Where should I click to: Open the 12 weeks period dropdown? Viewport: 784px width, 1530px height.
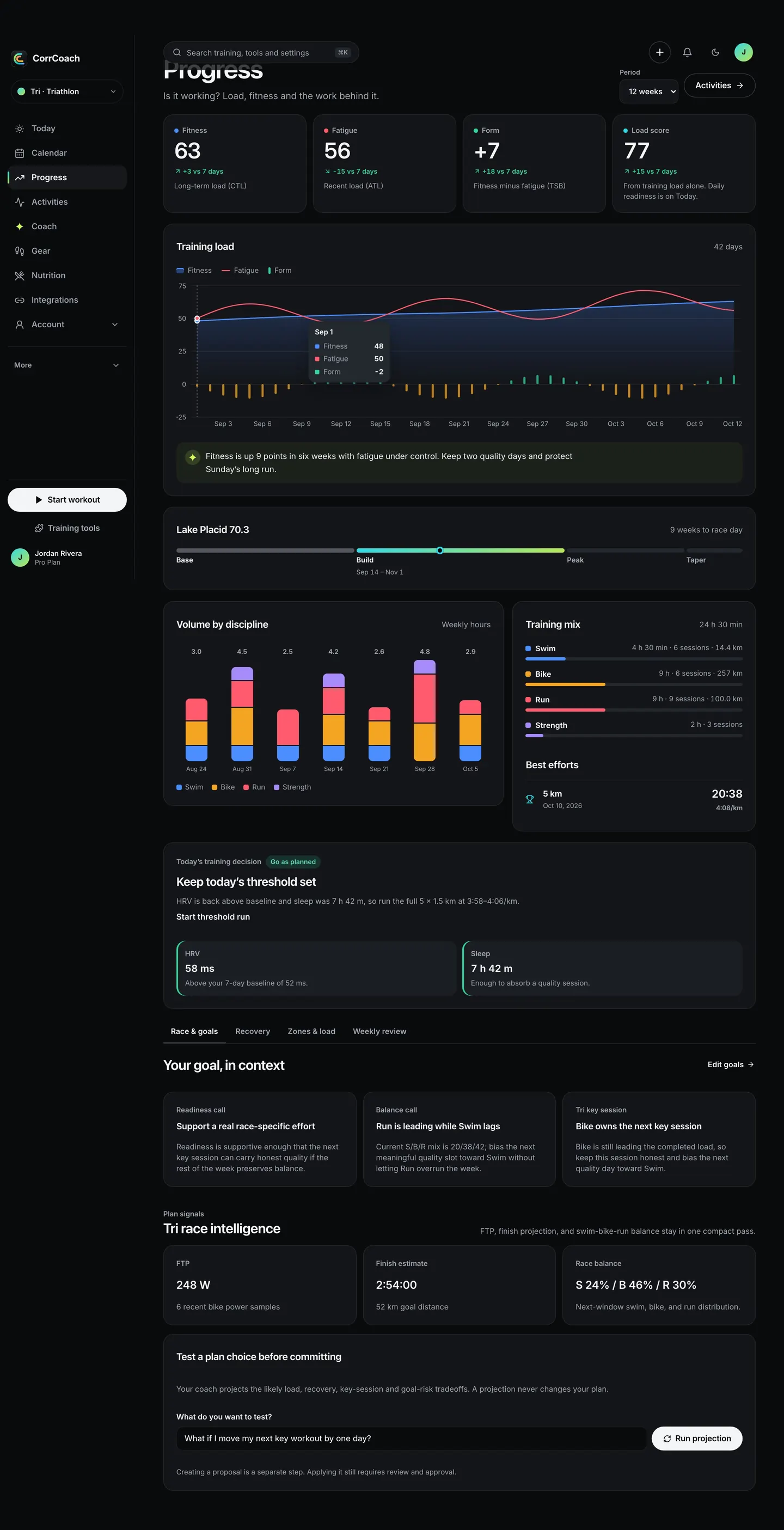[x=648, y=91]
